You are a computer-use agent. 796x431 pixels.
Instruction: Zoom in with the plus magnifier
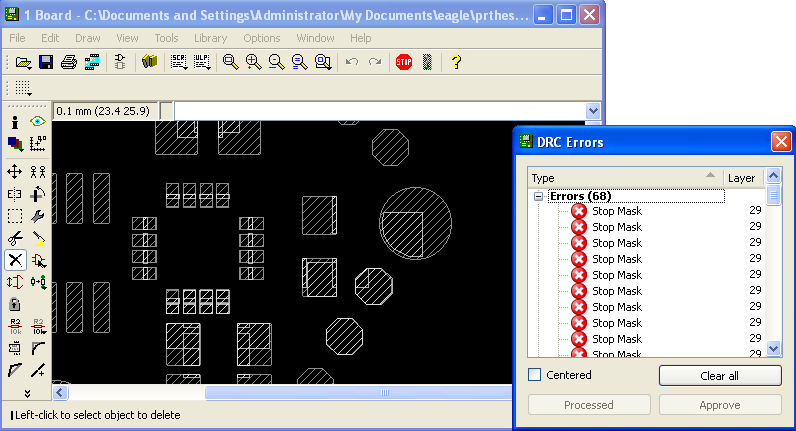(253, 62)
